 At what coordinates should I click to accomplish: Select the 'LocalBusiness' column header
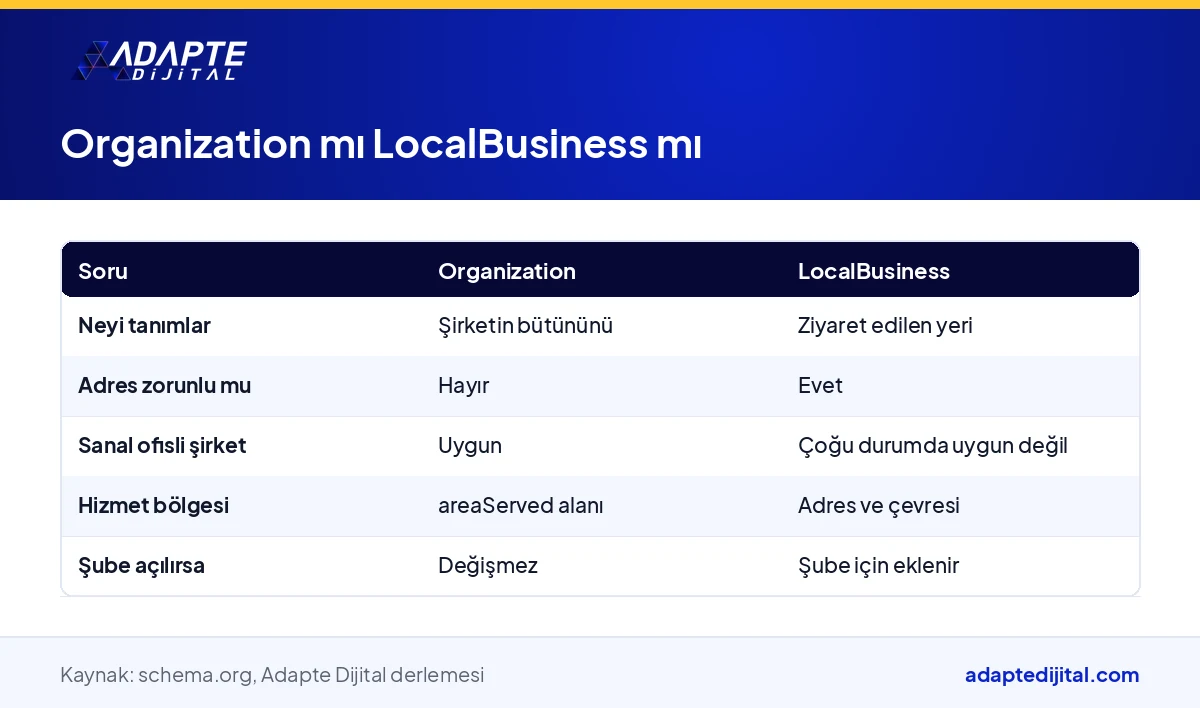(874, 271)
